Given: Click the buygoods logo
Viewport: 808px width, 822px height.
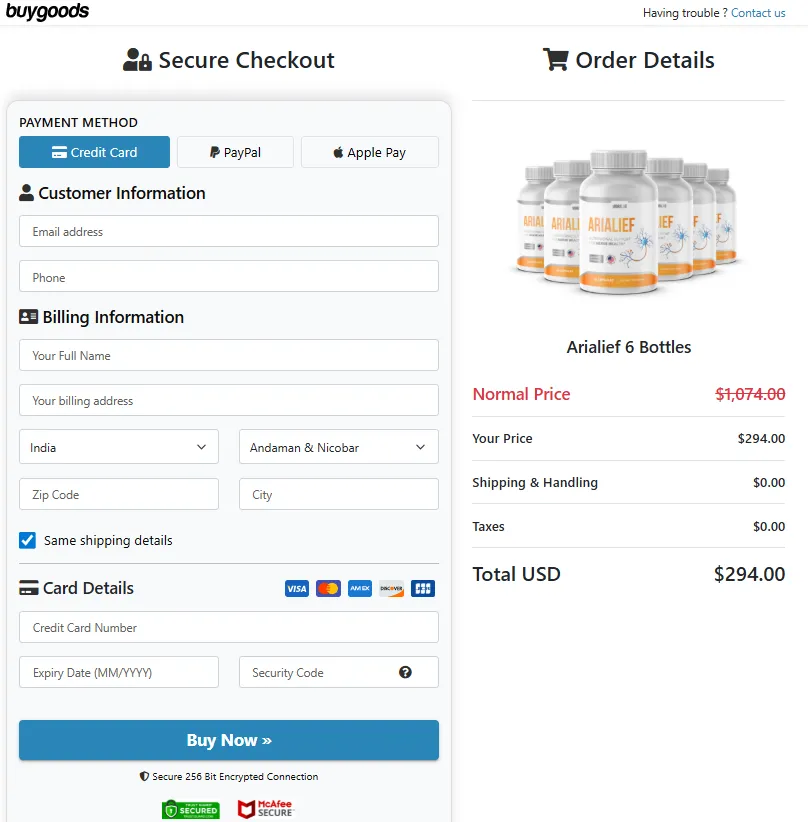Looking at the screenshot, I should 48,12.
